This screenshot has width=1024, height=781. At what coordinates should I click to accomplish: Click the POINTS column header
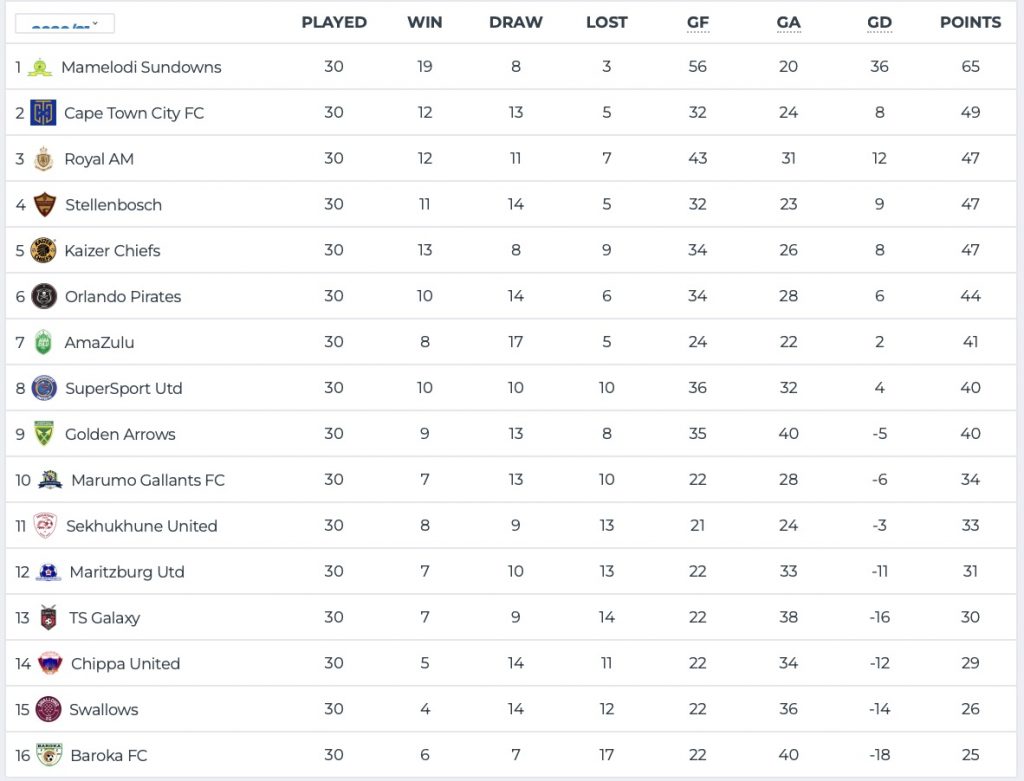(x=970, y=22)
